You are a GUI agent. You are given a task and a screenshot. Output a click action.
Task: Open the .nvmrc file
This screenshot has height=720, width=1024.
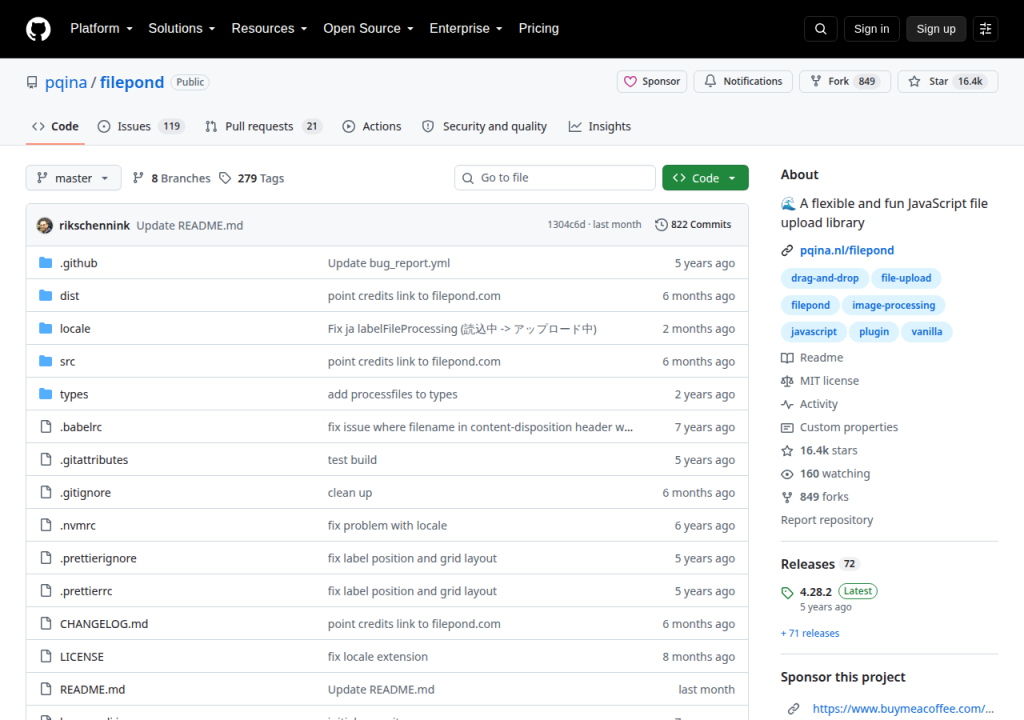coord(78,525)
